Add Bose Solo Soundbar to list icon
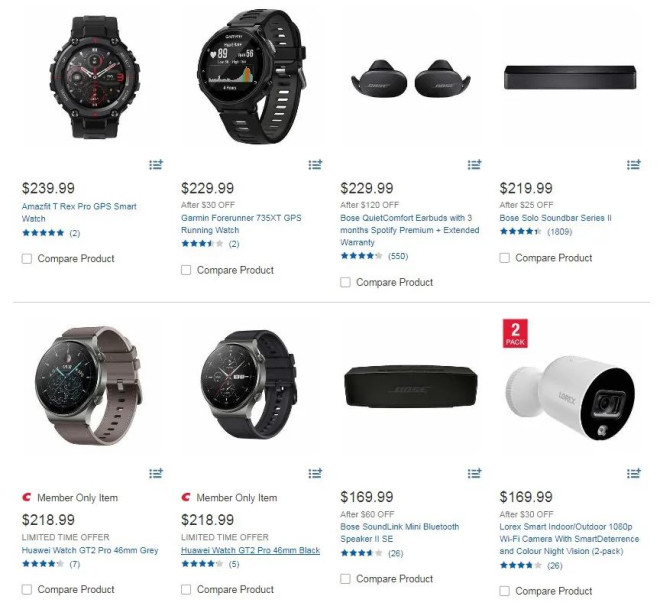This screenshot has width=660, height=606. [633, 165]
